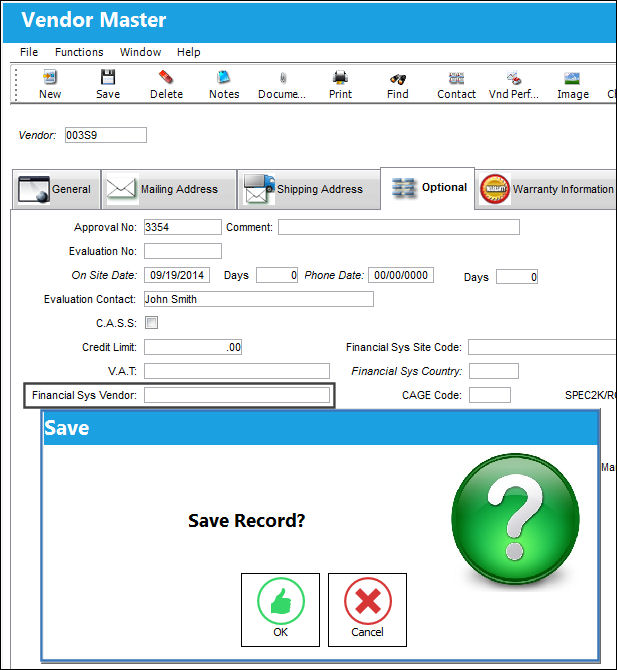The image size is (617, 670).
Task: Open Notes from the toolbar
Action: [224, 84]
